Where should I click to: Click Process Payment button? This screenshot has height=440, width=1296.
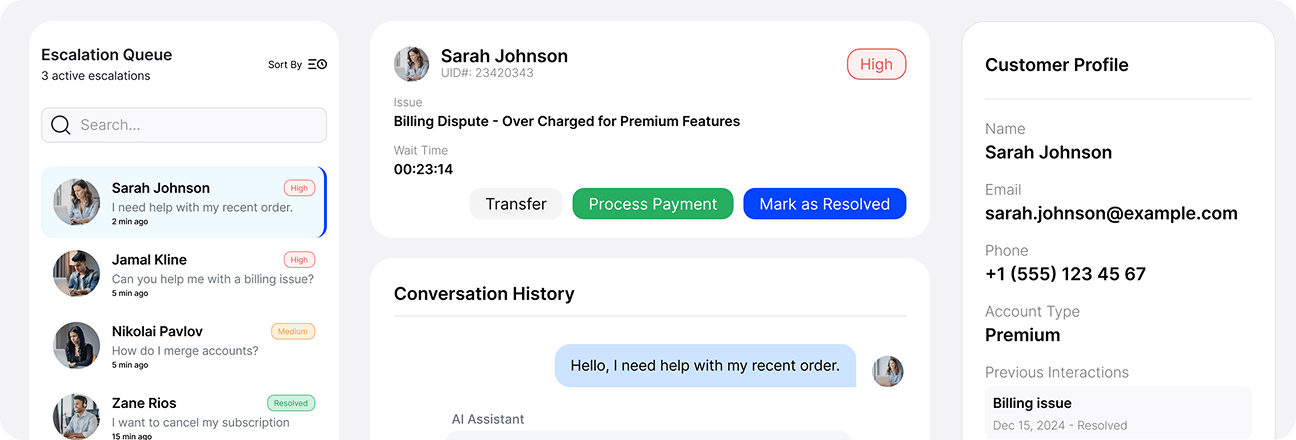click(x=653, y=204)
